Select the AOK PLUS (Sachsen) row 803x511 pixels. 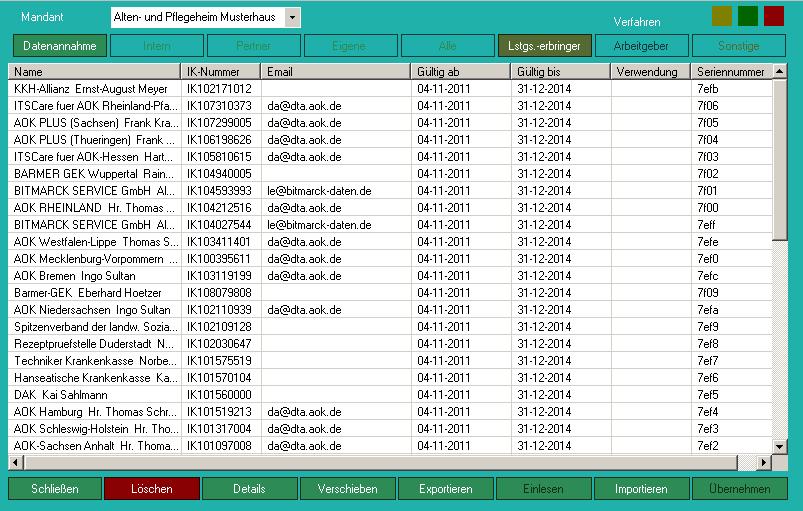click(x=390, y=123)
